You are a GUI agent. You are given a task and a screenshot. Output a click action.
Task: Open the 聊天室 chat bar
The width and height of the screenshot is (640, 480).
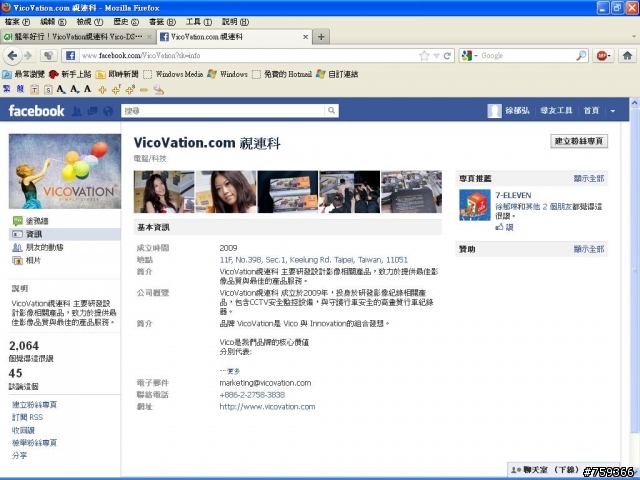[x=563, y=470]
